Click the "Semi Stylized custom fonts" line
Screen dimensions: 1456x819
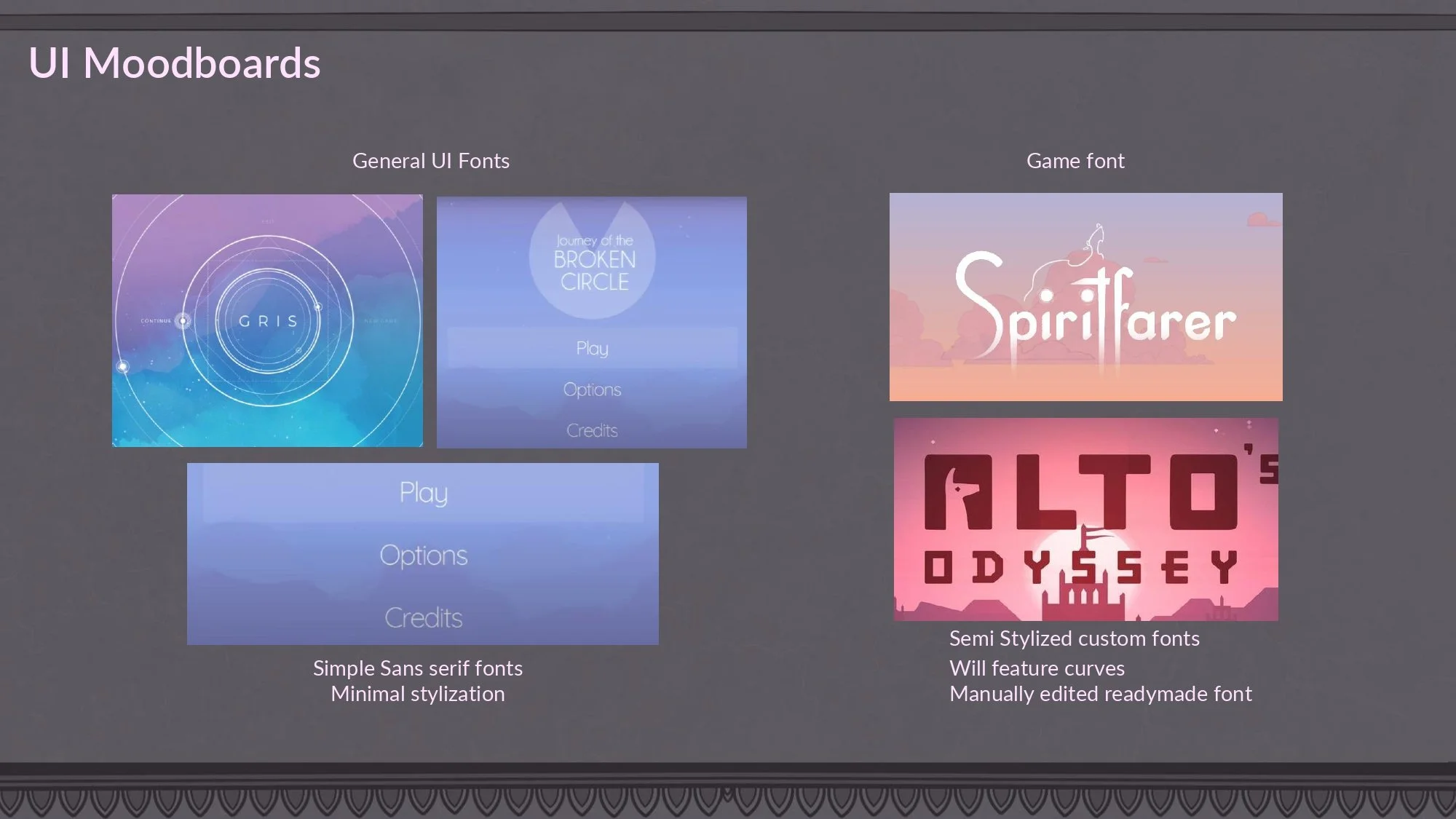click(1075, 638)
